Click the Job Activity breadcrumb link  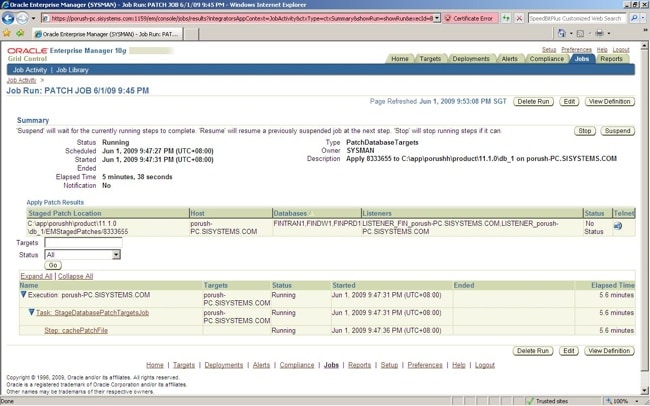click(22, 80)
